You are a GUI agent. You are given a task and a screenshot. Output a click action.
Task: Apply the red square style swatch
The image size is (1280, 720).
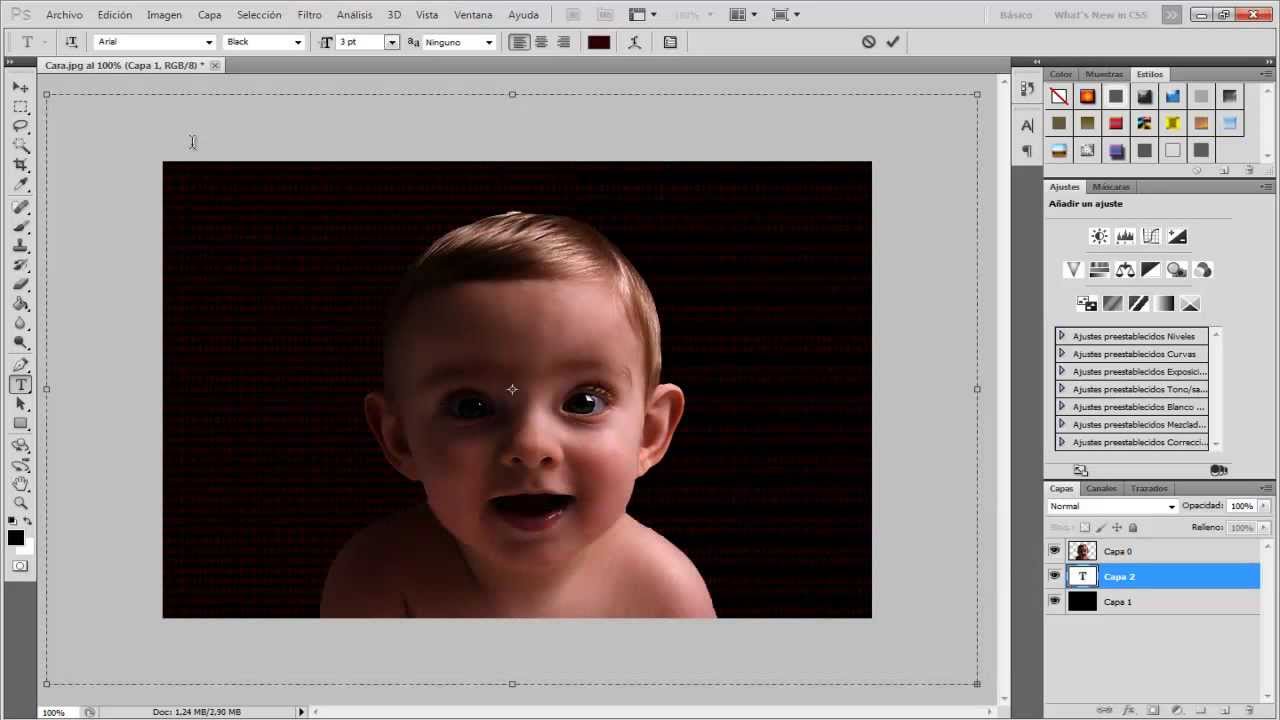pos(1116,123)
